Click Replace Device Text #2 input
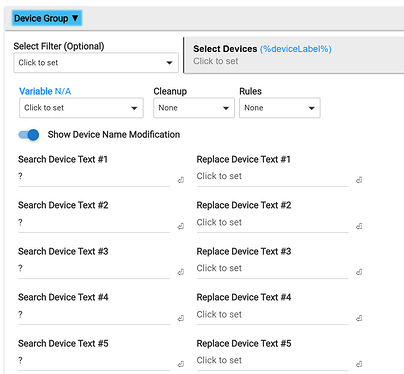 coord(272,223)
